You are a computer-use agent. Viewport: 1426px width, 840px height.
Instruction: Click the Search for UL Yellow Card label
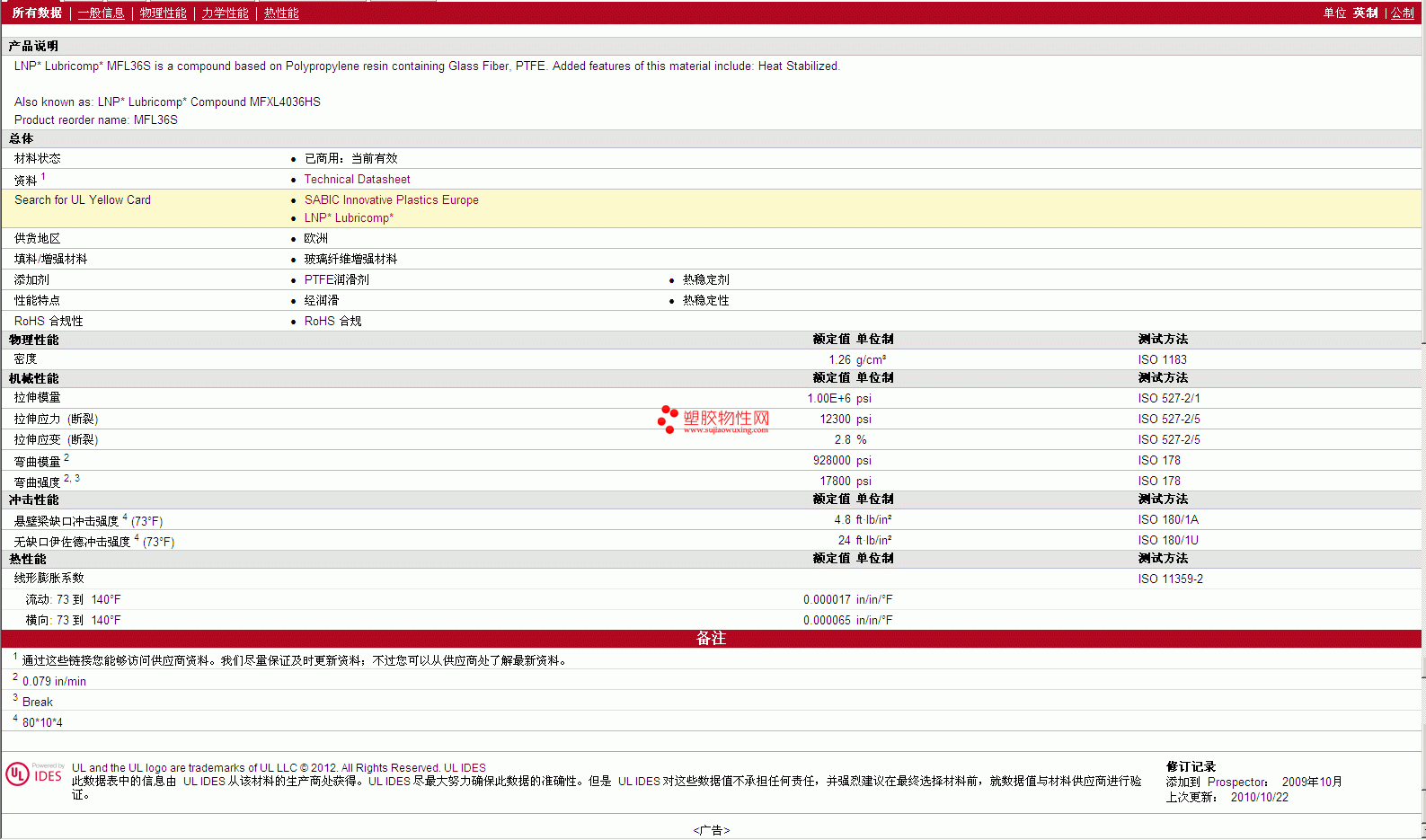(83, 200)
